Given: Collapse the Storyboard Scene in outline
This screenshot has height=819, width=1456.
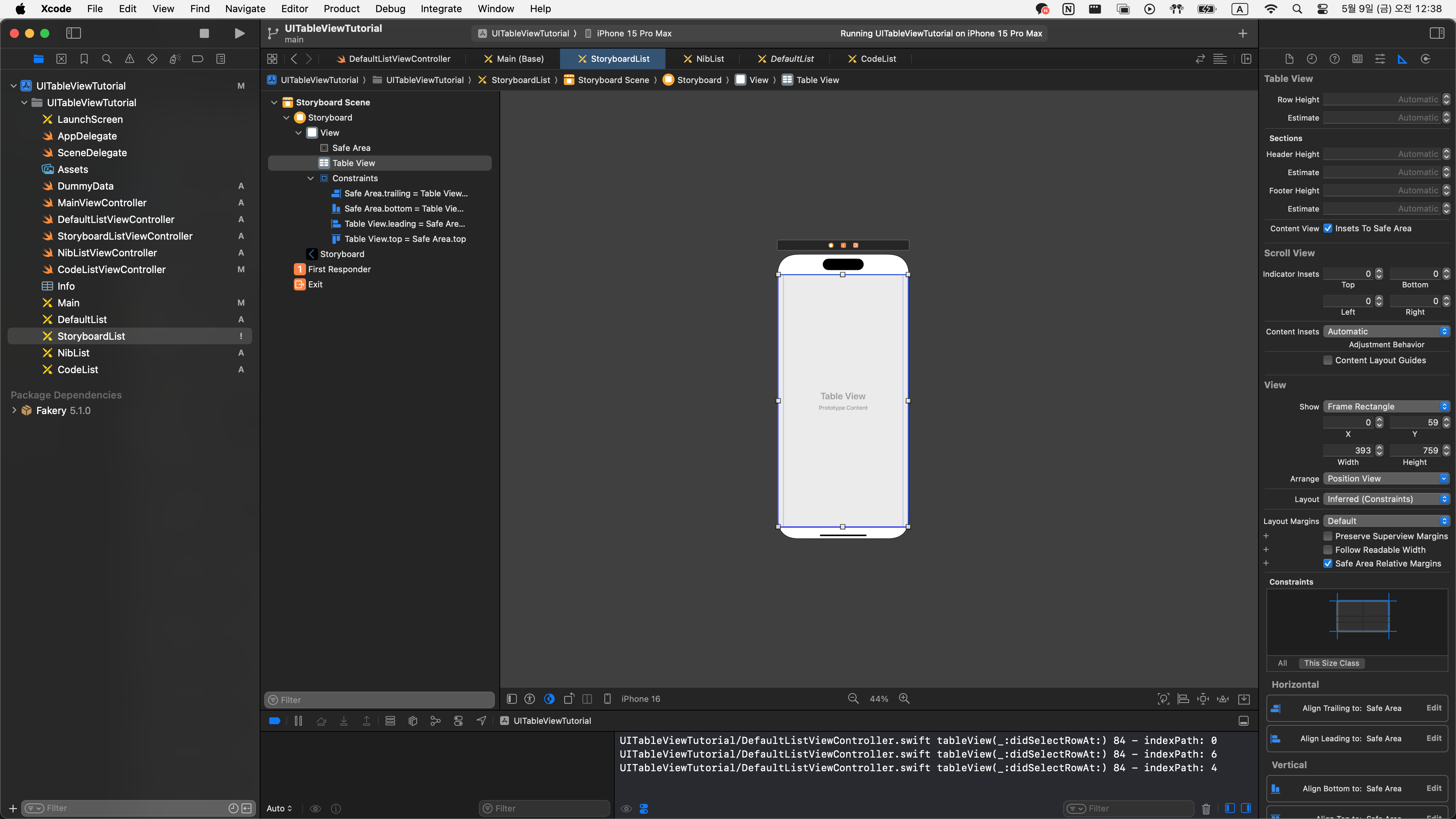Looking at the screenshot, I should click(x=274, y=102).
